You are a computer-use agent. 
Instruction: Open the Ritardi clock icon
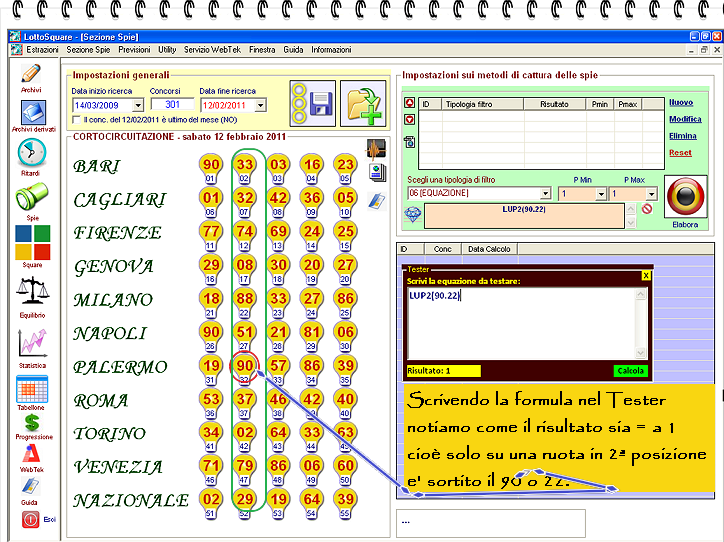pos(32,153)
